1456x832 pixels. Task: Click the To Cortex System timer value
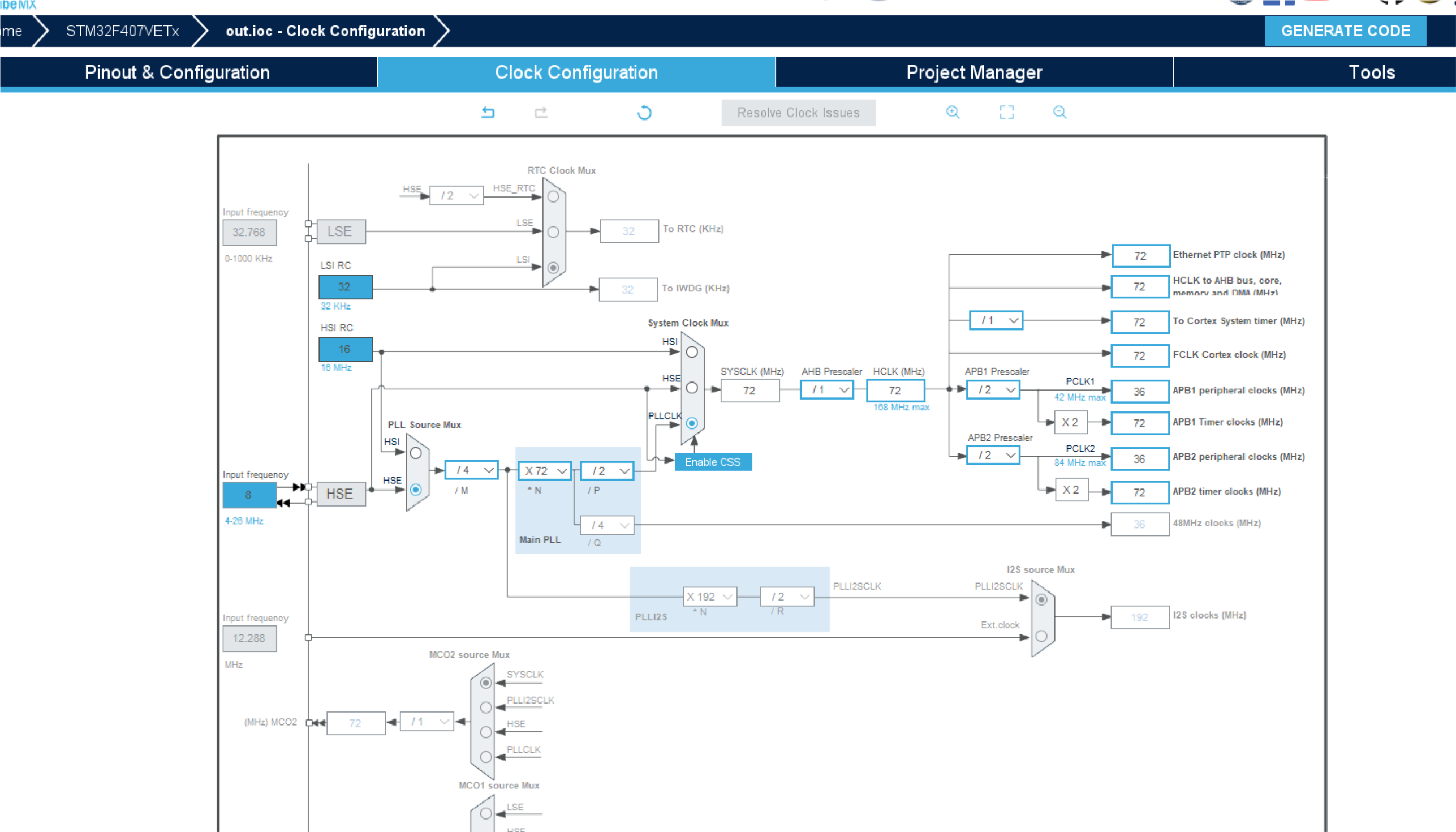(1140, 322)
